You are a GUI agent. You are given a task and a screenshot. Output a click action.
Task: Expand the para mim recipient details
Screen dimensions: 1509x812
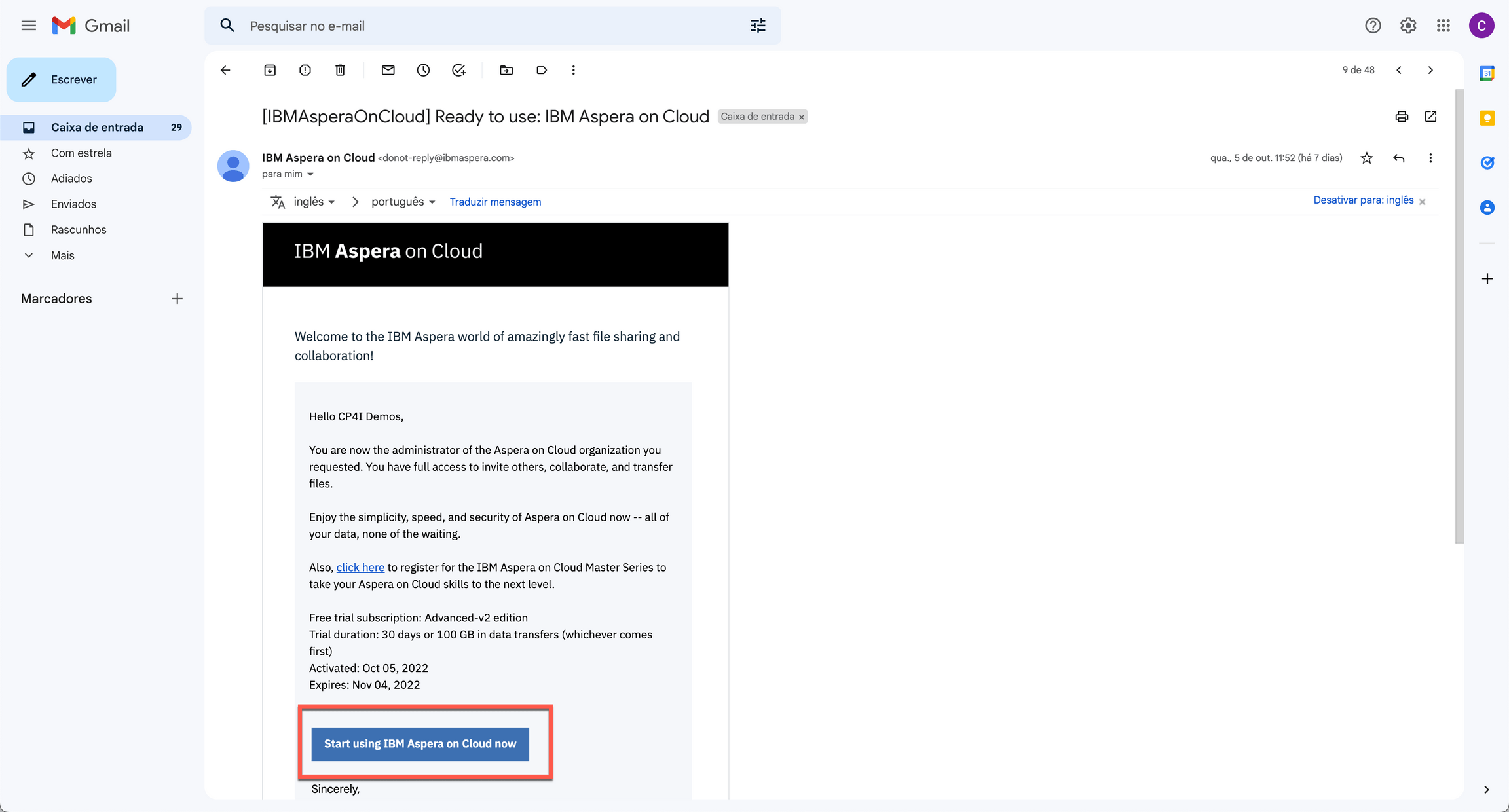[288, 174]
